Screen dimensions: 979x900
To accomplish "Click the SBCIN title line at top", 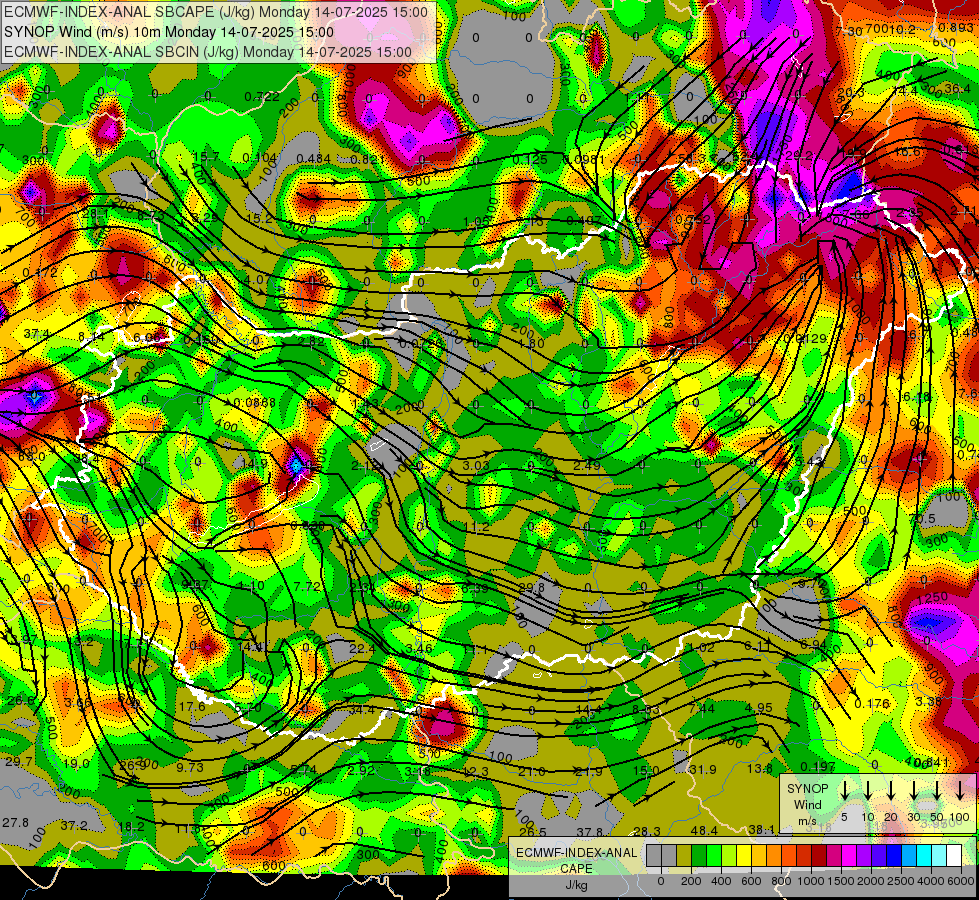I will tap(208, 52).
